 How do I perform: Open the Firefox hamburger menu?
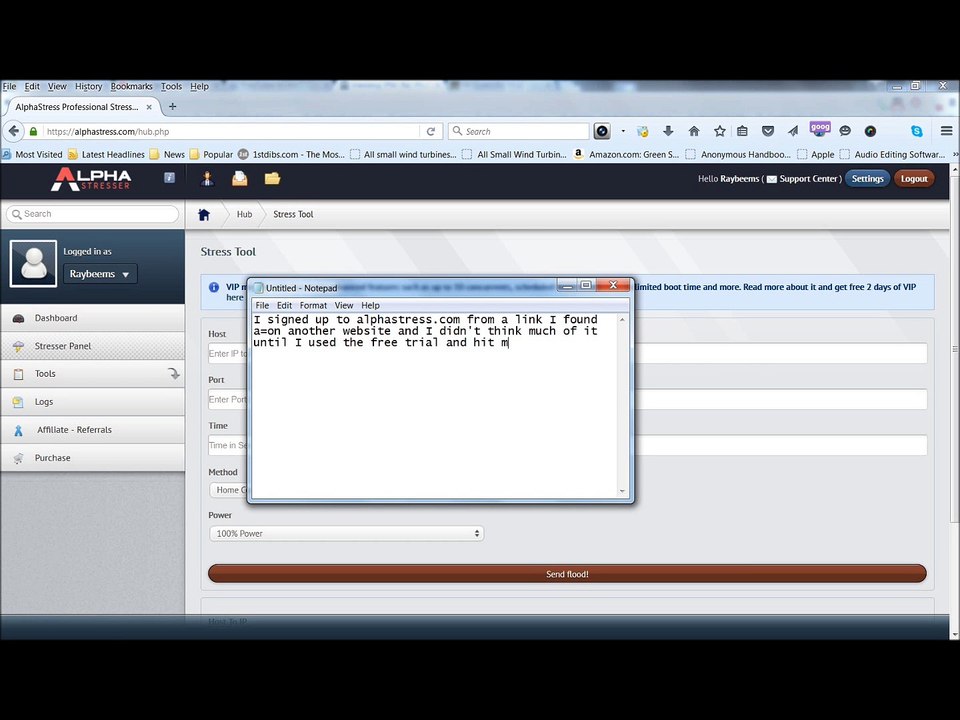click(946, 131)
